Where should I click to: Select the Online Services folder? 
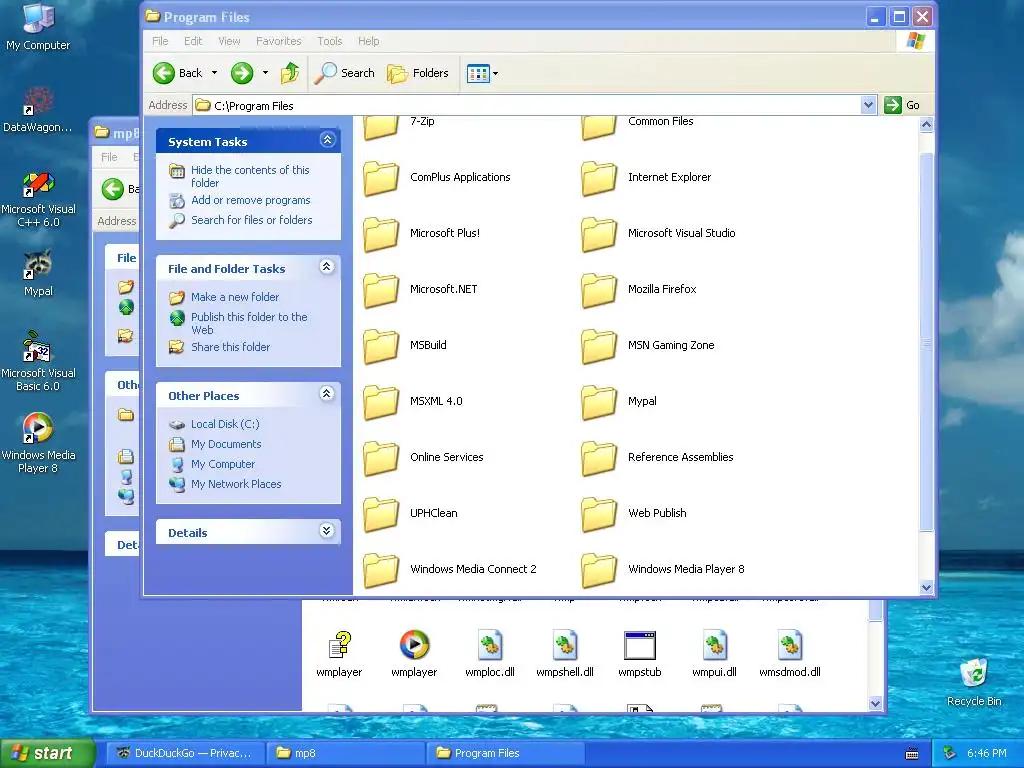423,458
